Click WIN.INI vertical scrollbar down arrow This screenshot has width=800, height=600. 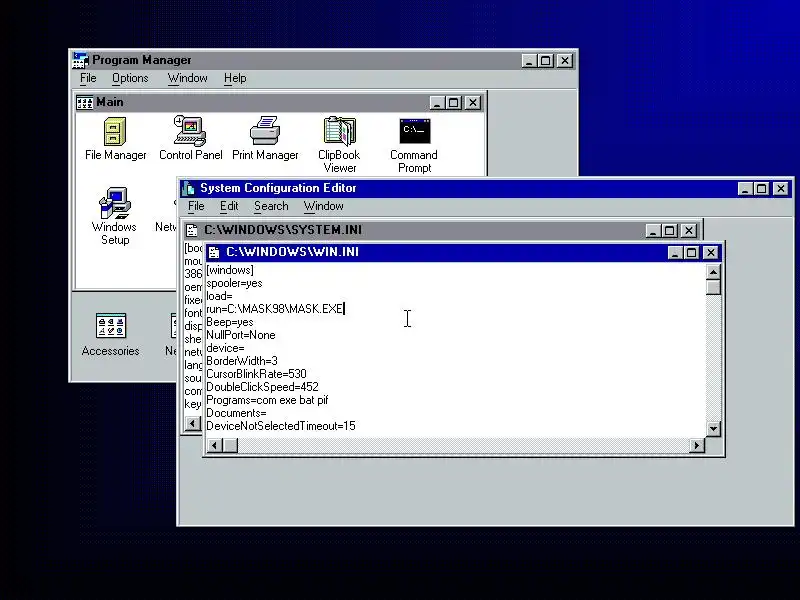(x=713, y=429)
